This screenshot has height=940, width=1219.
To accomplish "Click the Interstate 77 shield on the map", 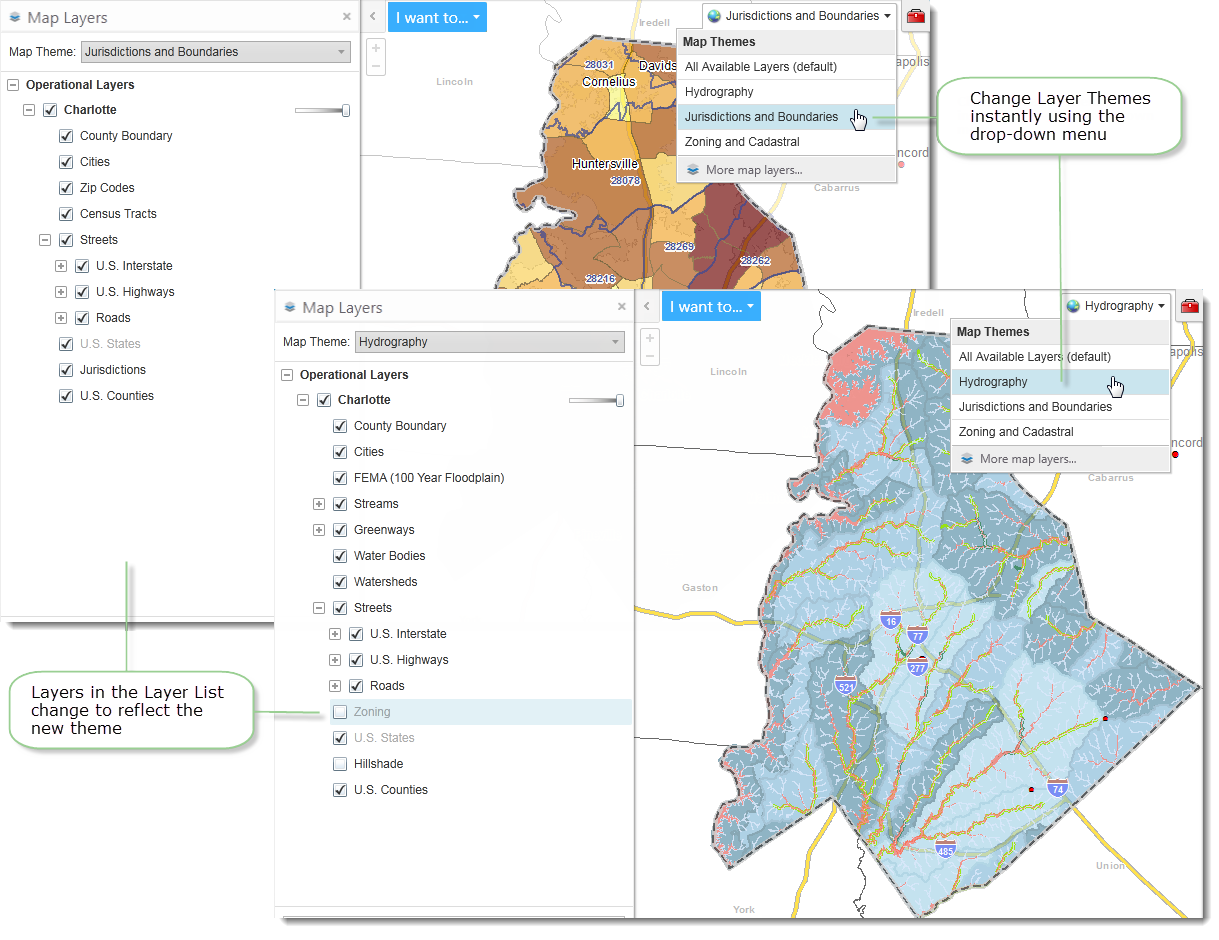I will click(x=918, y=634).
